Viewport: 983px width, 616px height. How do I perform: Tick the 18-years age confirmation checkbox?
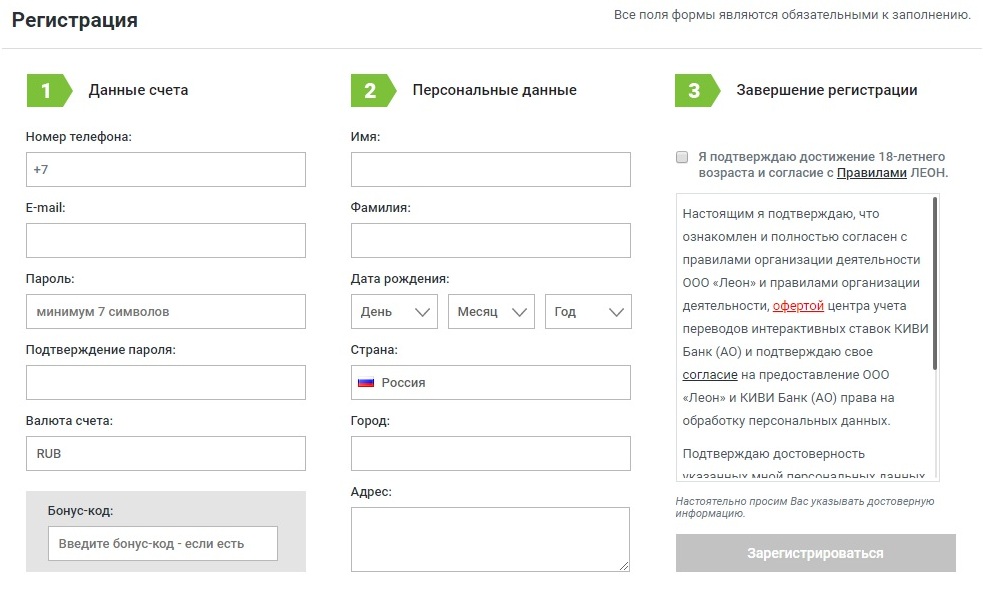click(682, 157)
